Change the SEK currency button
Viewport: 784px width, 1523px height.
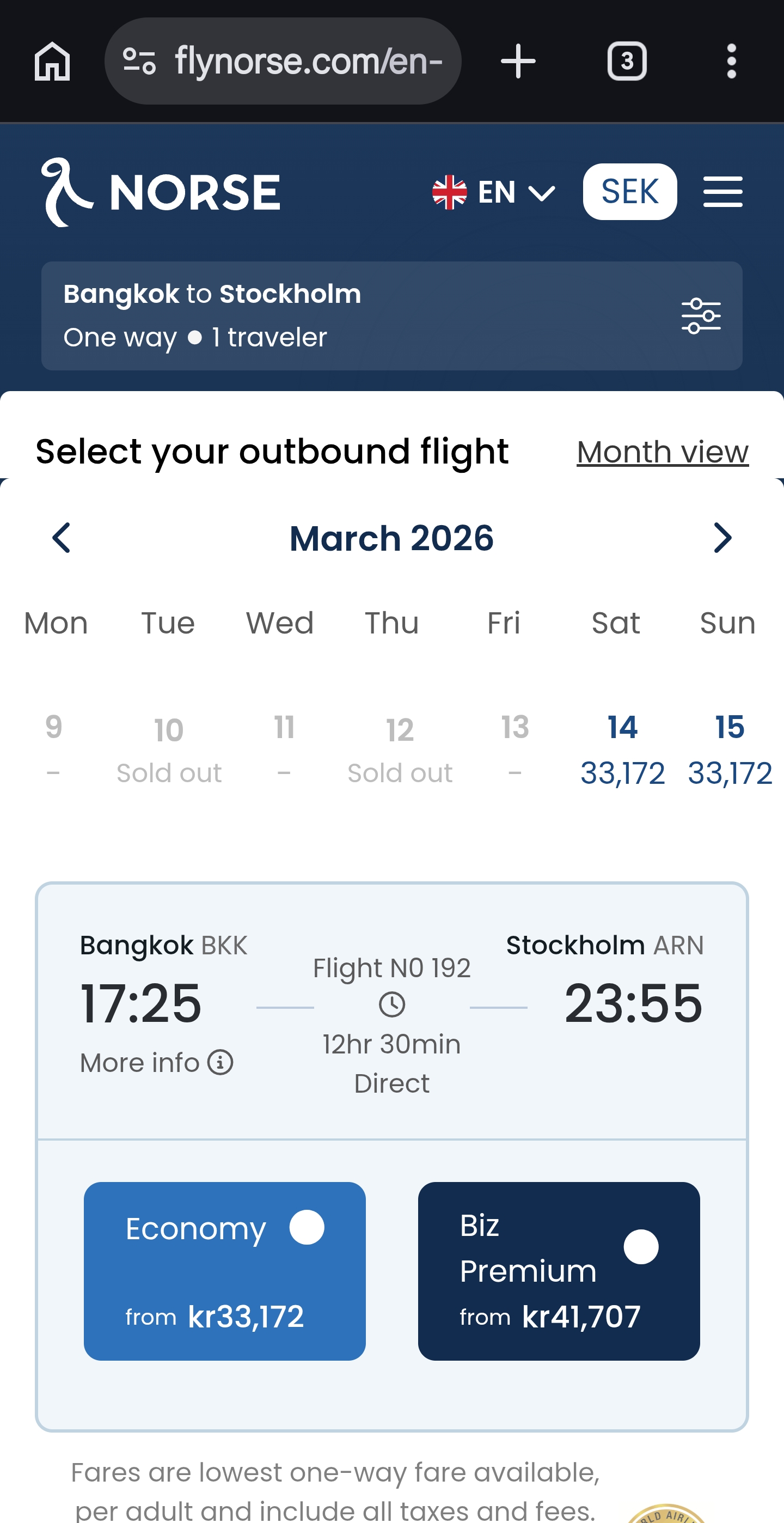(x=630, y=192)
